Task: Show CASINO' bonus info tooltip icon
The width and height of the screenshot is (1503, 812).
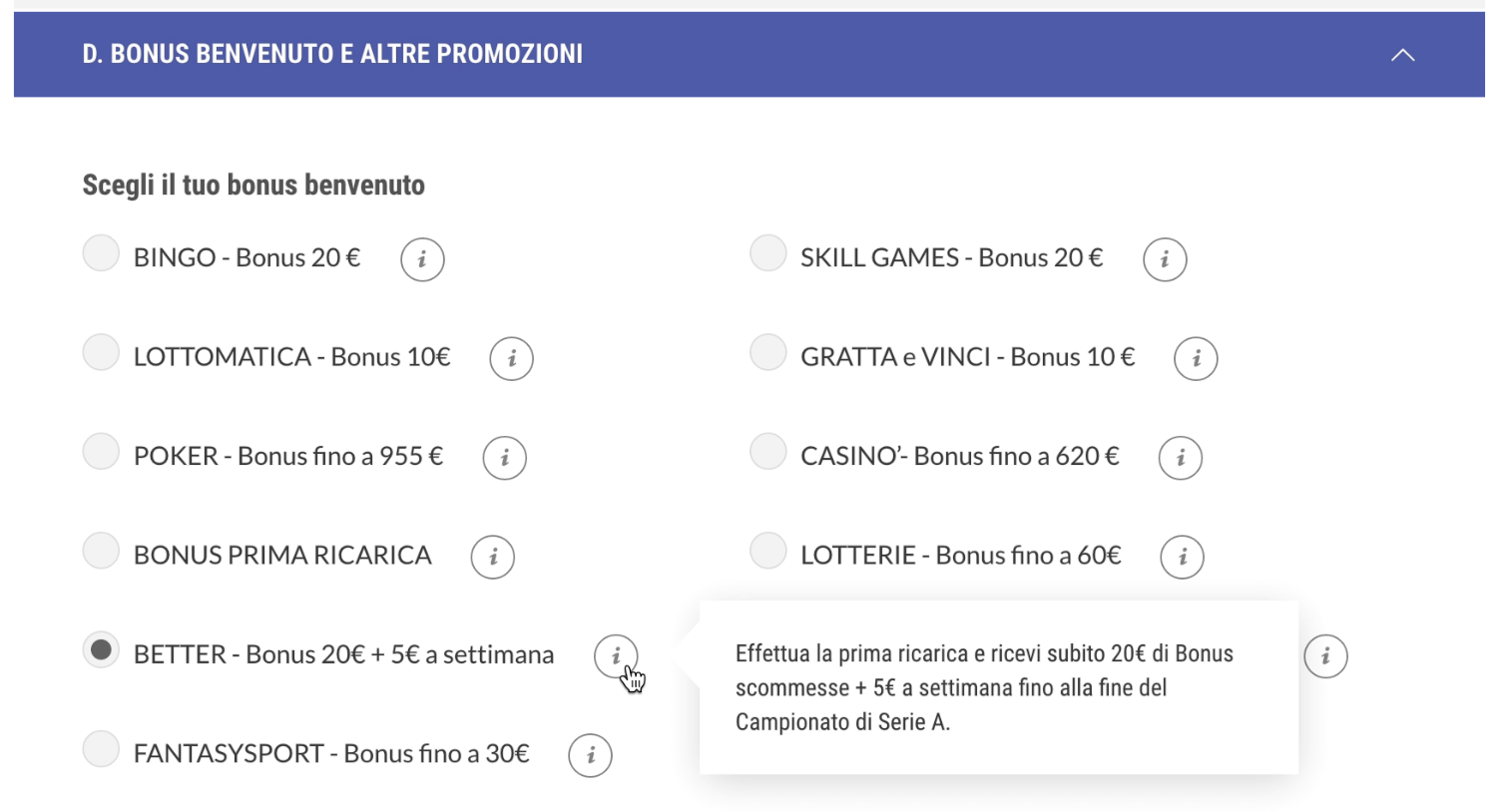Action: (1180, 458)
